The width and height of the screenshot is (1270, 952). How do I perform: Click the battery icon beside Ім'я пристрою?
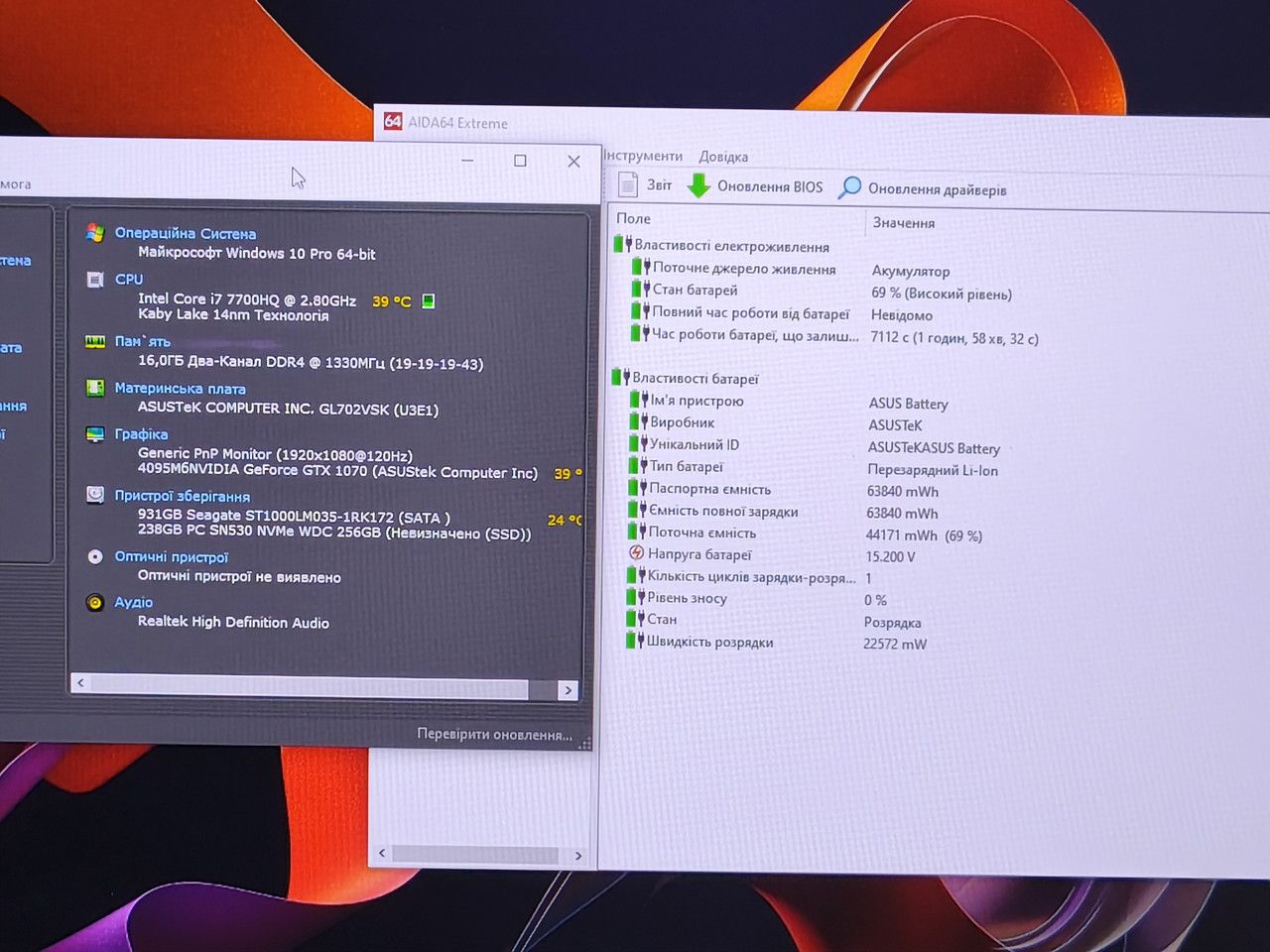click(639, 400)
